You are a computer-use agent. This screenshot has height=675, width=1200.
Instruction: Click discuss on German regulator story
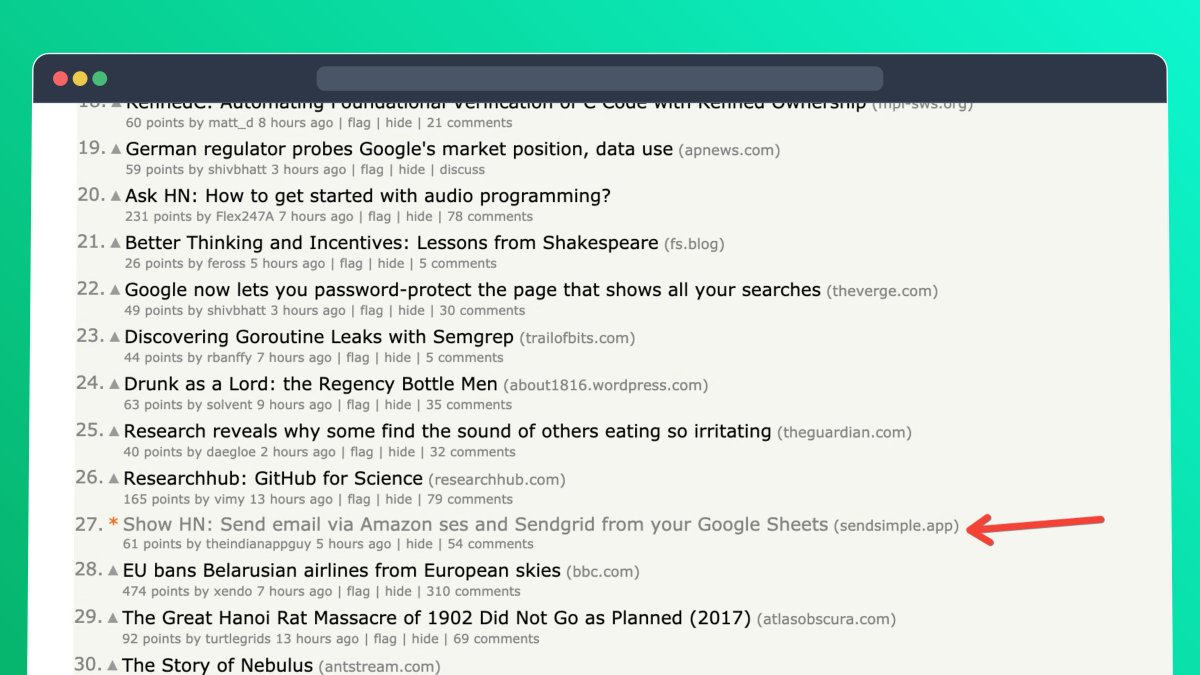[462, 169]
